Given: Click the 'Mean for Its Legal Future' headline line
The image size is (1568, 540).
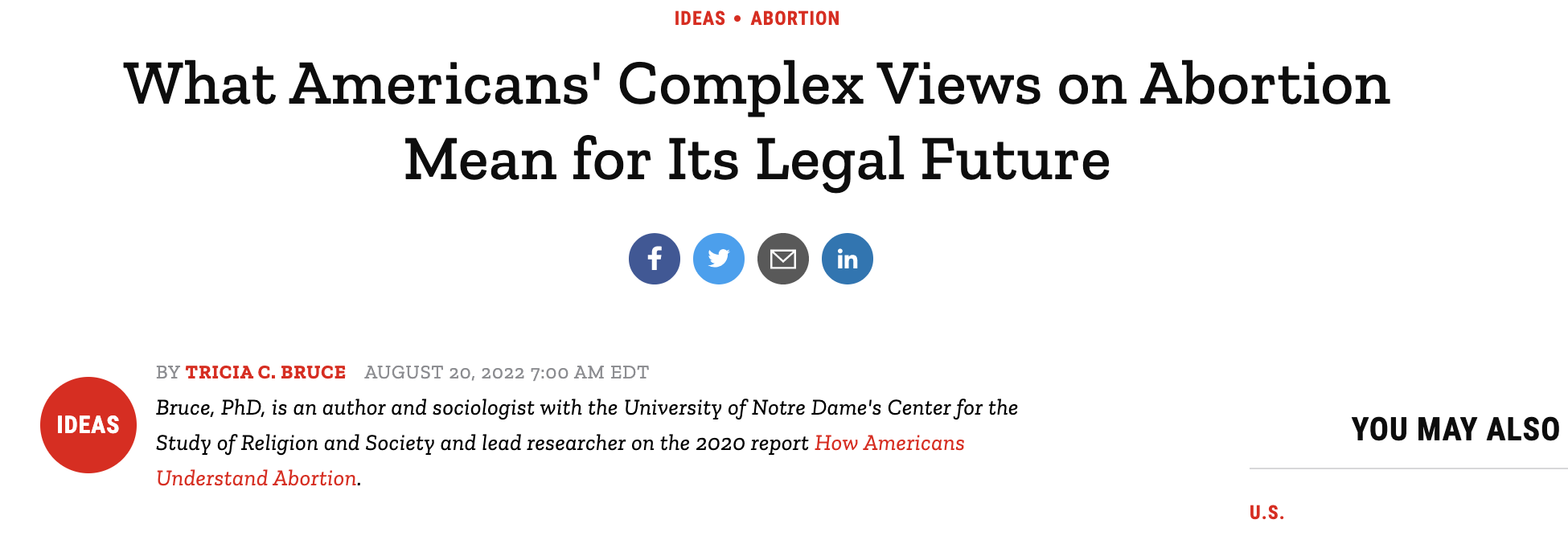Looking at the screenshot, I should pos(757,159).
